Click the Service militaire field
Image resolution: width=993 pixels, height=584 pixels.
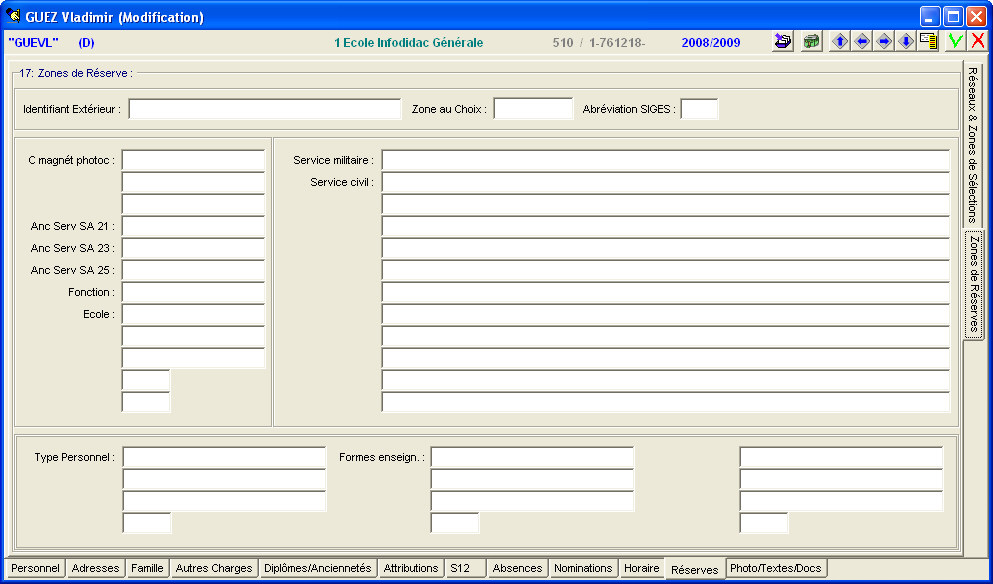666,160
